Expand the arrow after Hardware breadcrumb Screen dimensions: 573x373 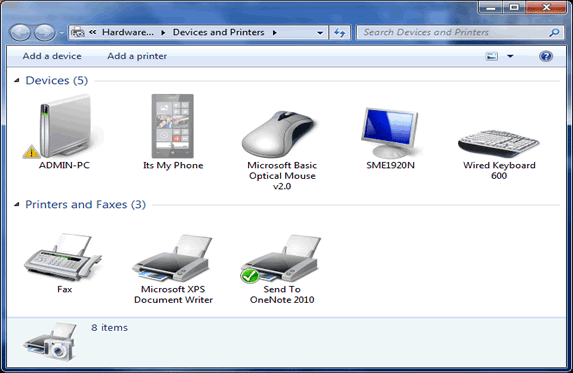click(163, 33)
